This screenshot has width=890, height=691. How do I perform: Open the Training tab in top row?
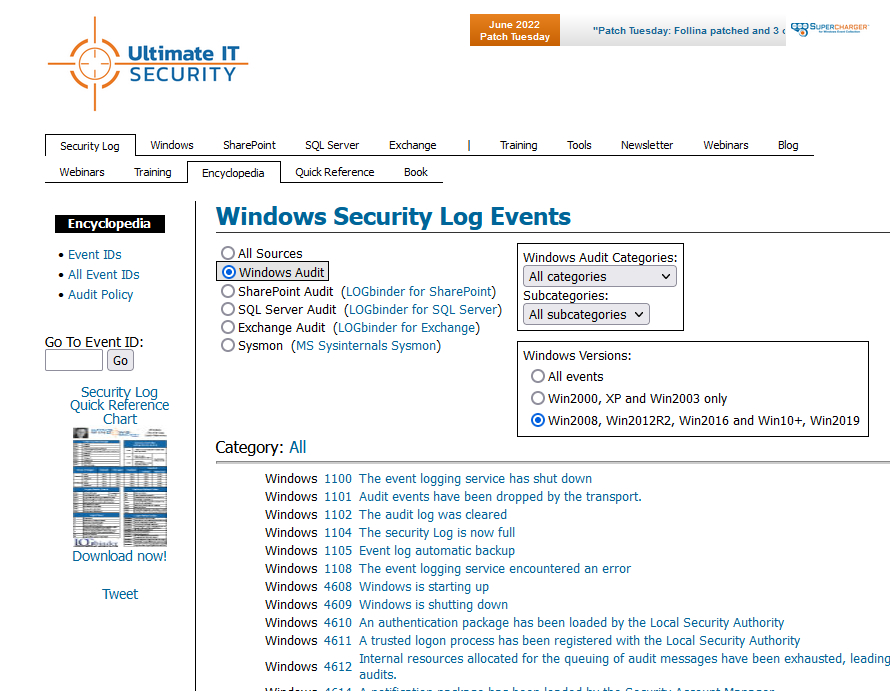[x=518, y=145]
